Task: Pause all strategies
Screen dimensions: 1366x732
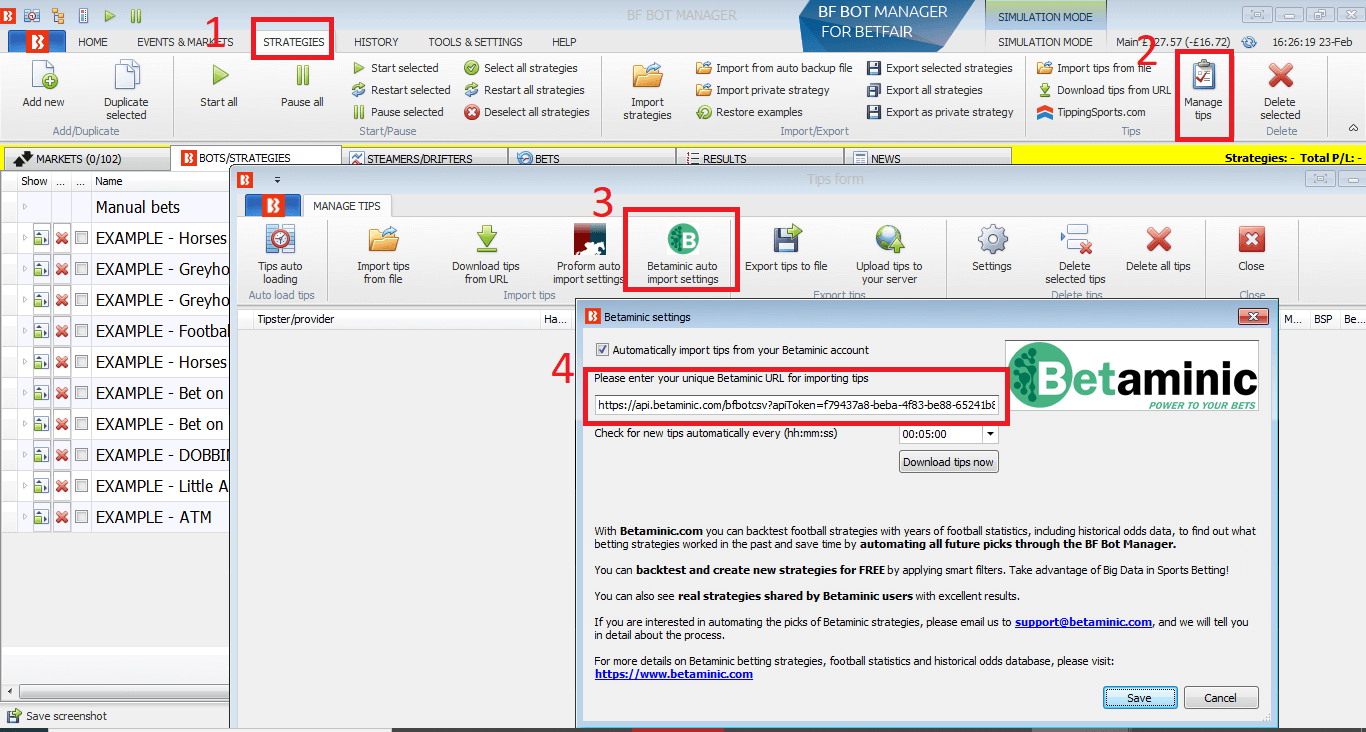Action: pyautogui.click(x=302, y=76)
